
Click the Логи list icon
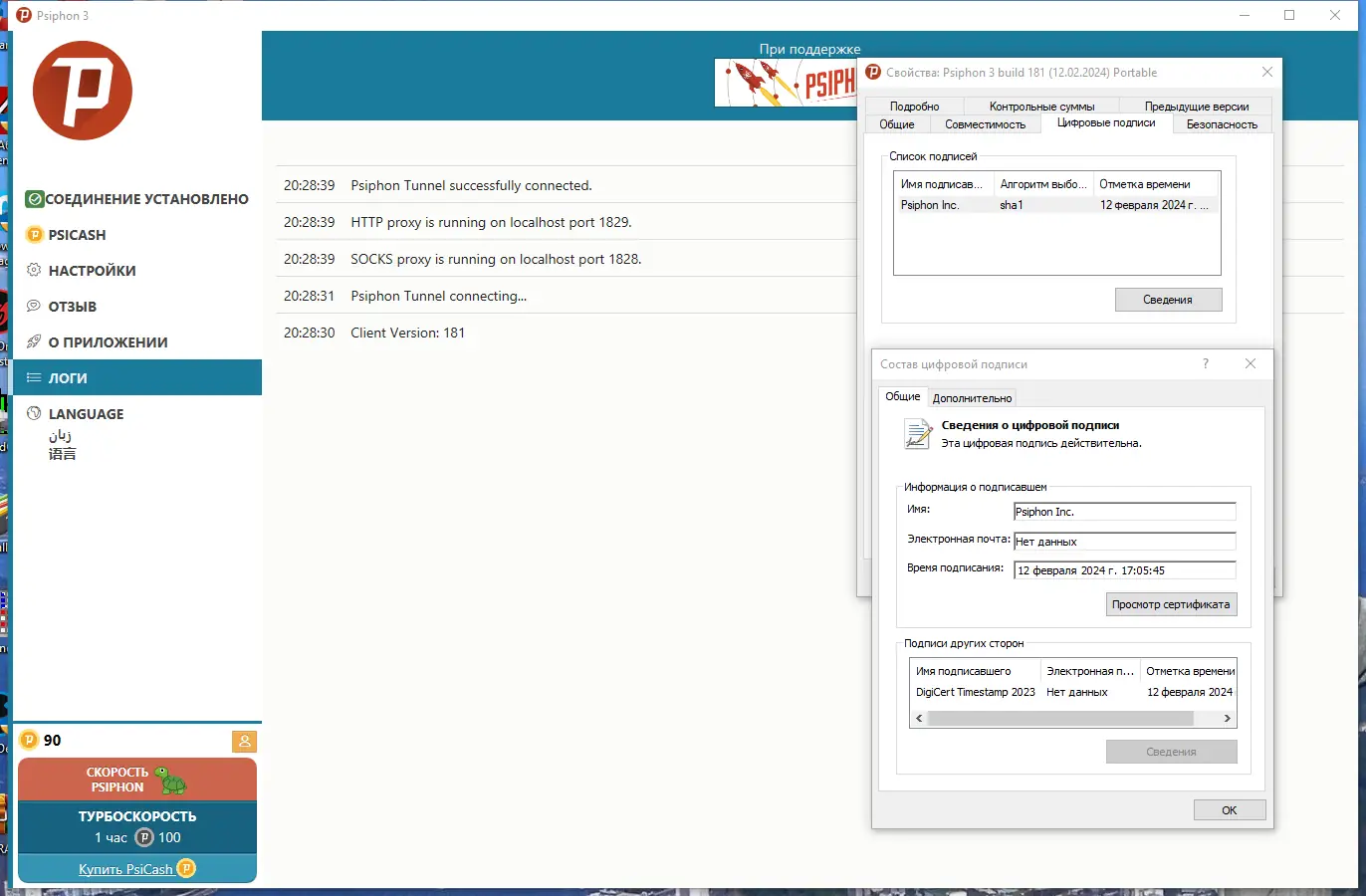click(x=34, y=378)
